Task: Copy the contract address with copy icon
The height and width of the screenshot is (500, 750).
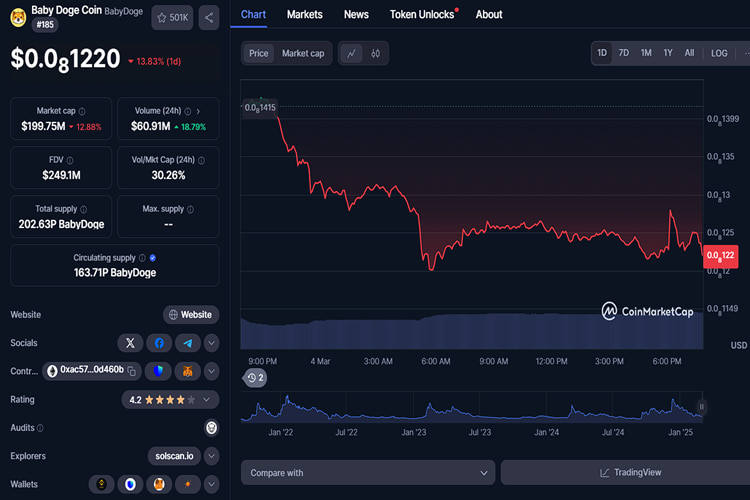Action: coord(132,371)
